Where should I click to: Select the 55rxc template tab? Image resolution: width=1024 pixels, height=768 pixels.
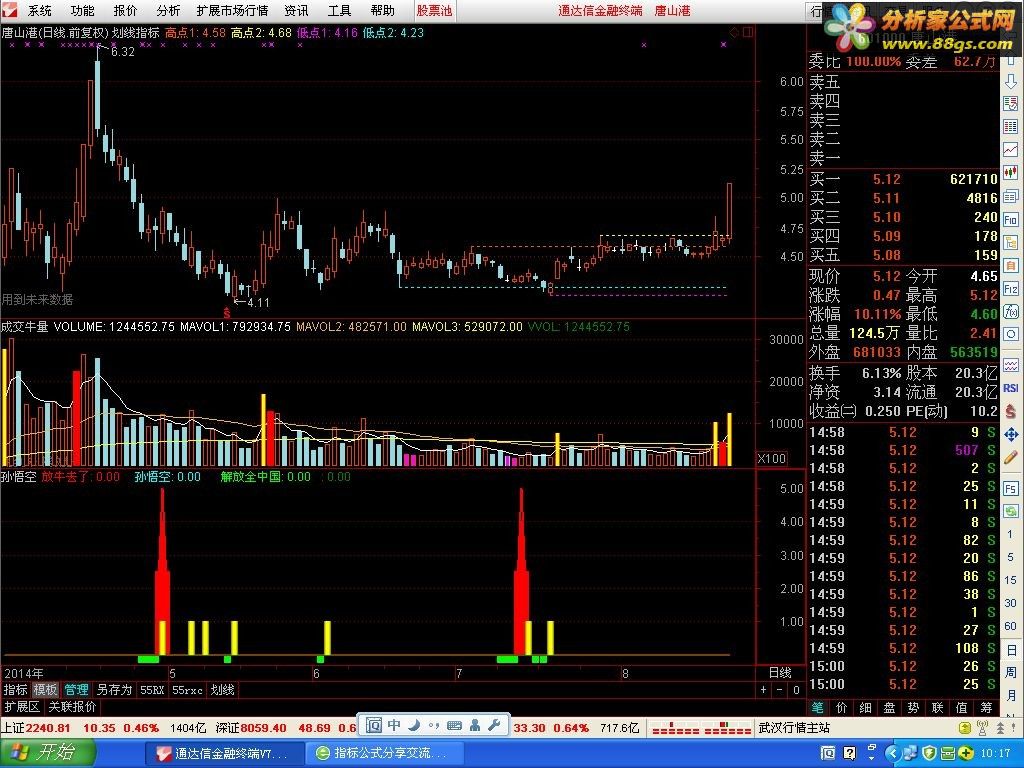tap(187, 690)
